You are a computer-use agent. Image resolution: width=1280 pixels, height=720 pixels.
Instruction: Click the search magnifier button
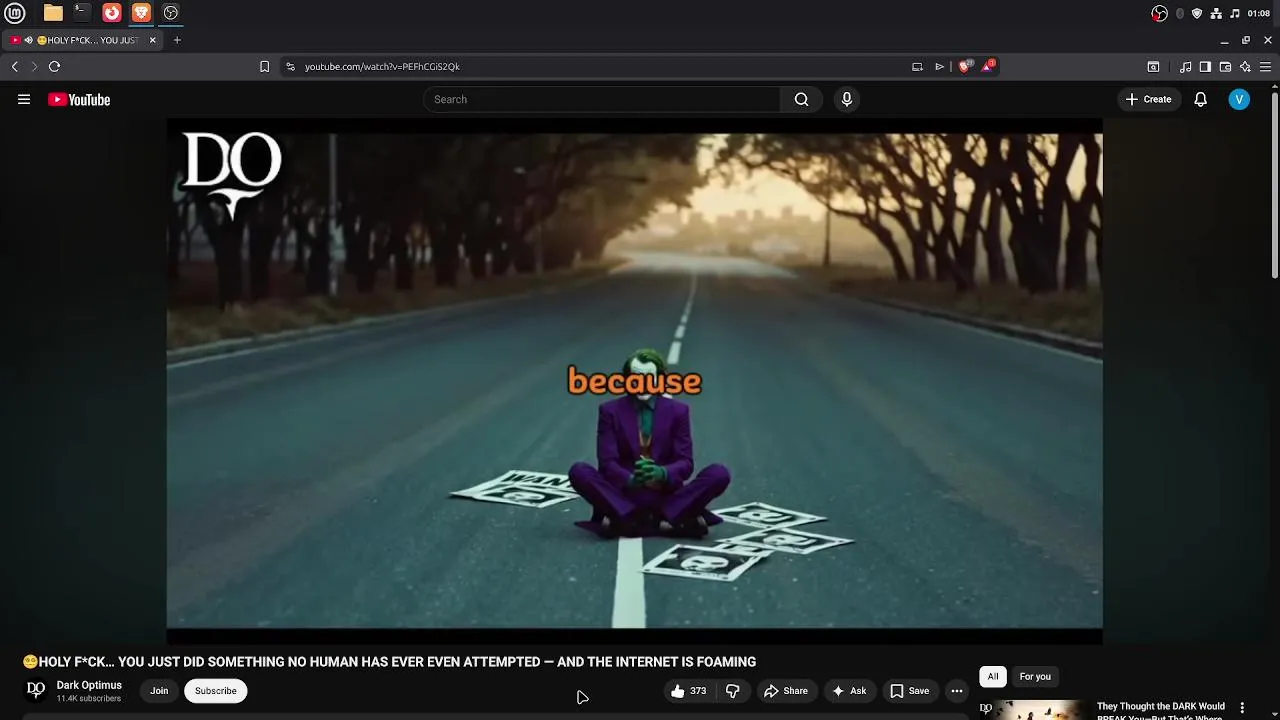tap(801, 99)
